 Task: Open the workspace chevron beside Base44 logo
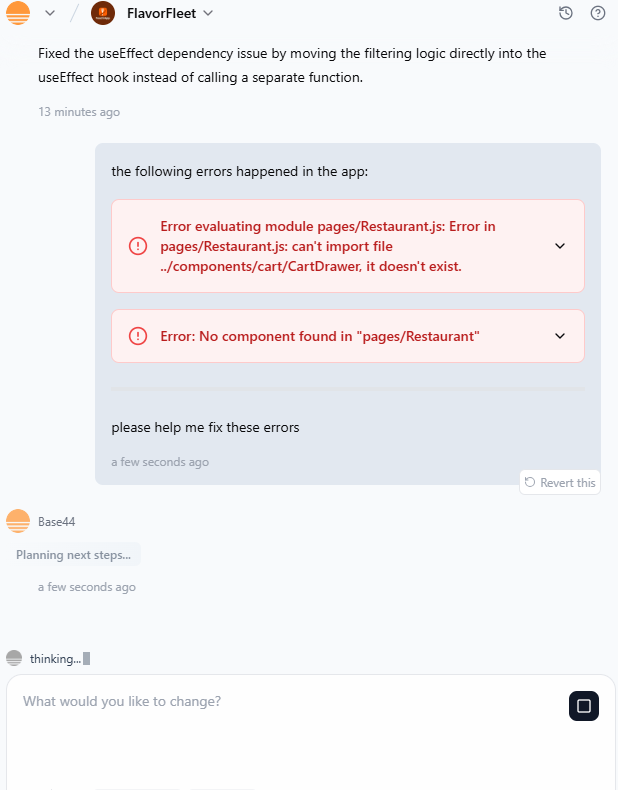[x=50, y=13]
